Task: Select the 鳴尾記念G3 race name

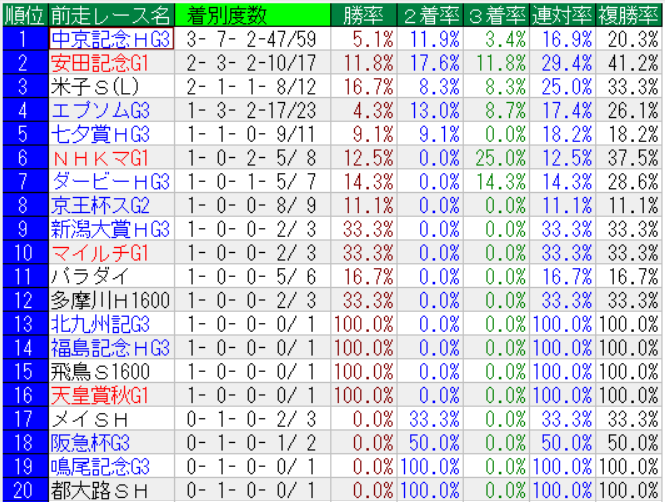Action: pos(100,467)
